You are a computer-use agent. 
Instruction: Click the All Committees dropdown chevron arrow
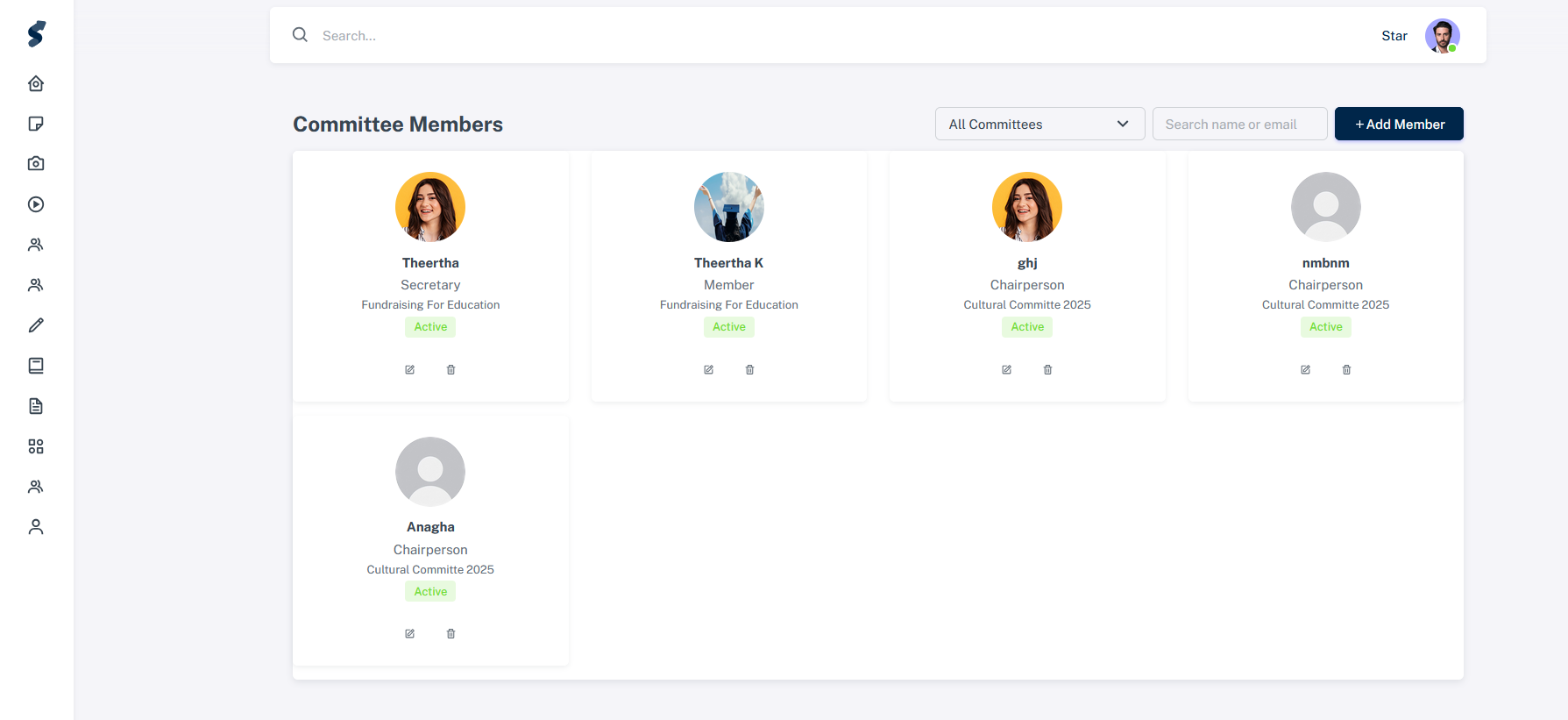(1123, 124)
